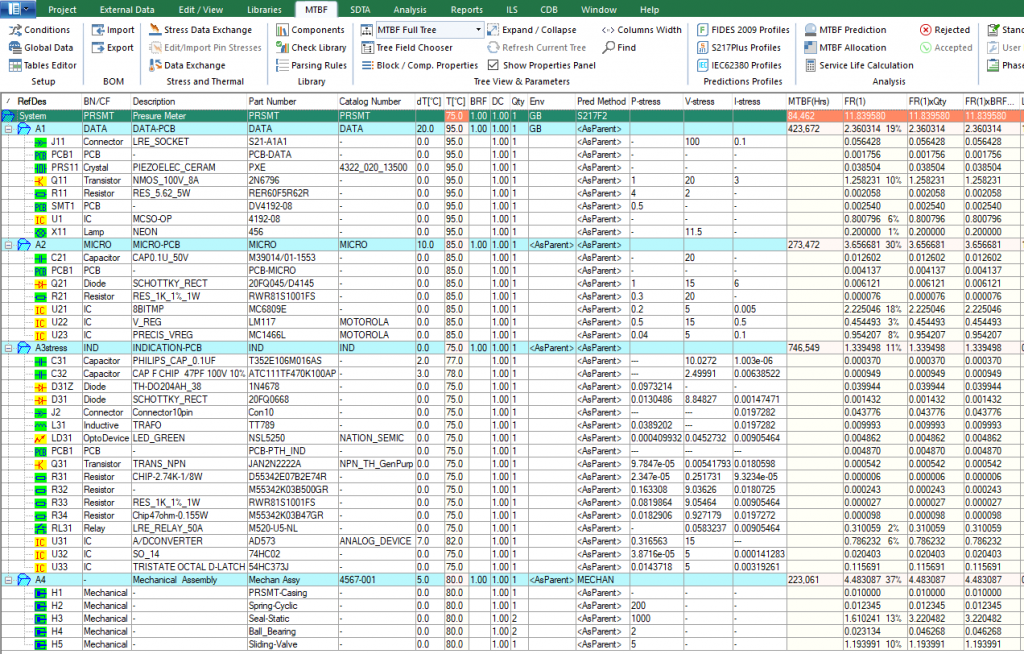Select the H3 Mechanical Seal-Static row

tap(512, 619)
